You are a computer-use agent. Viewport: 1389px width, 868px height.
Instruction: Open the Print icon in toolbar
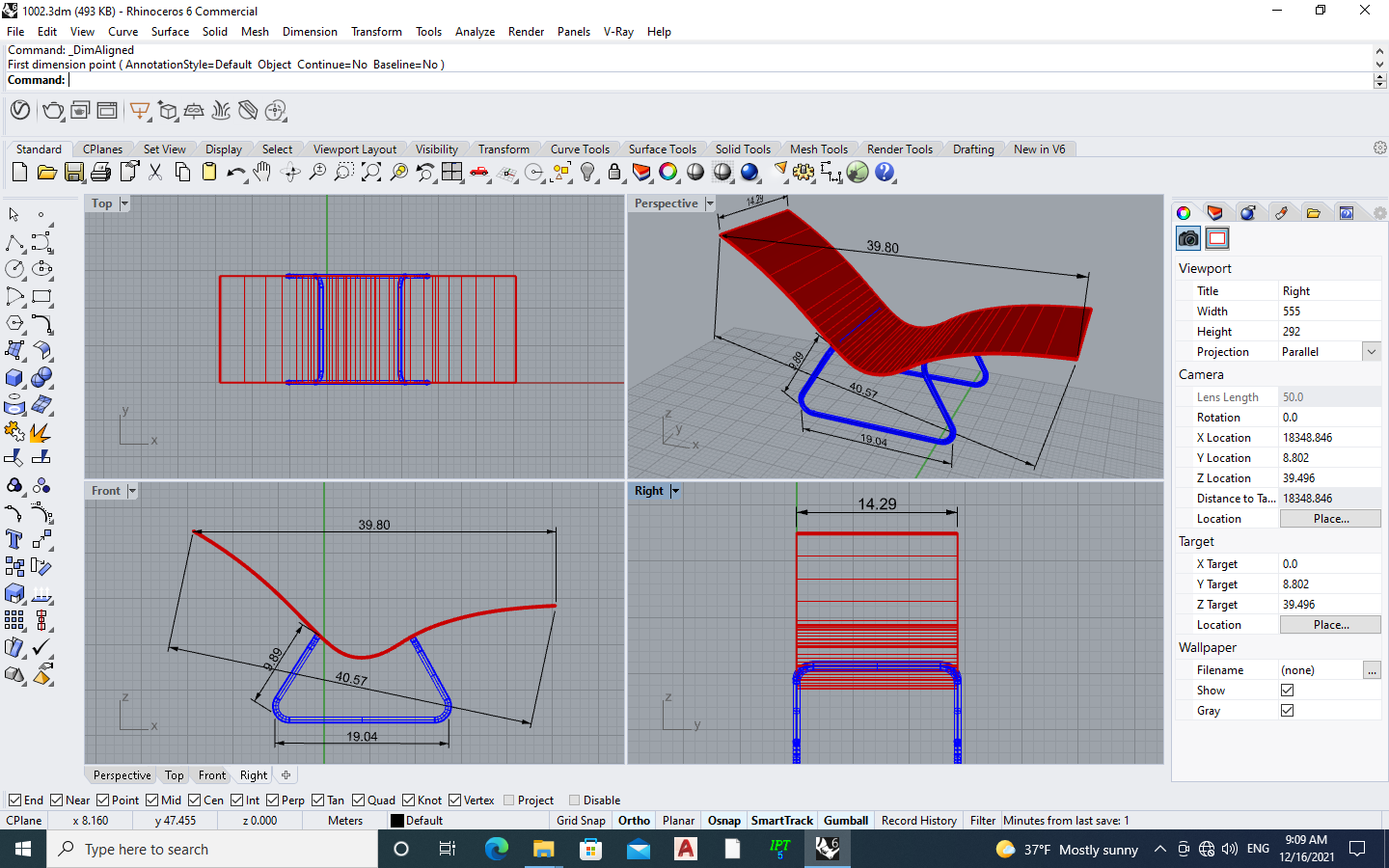tap(101, 173)
